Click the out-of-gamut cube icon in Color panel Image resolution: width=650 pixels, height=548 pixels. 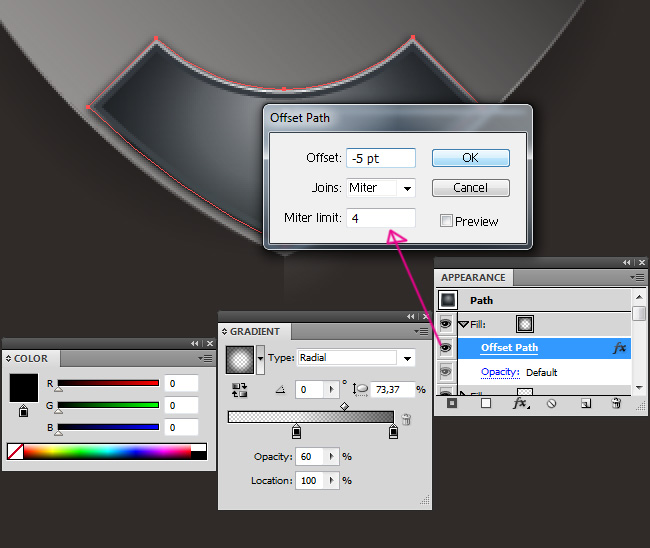pyautogui.click(x=24, y=410)
